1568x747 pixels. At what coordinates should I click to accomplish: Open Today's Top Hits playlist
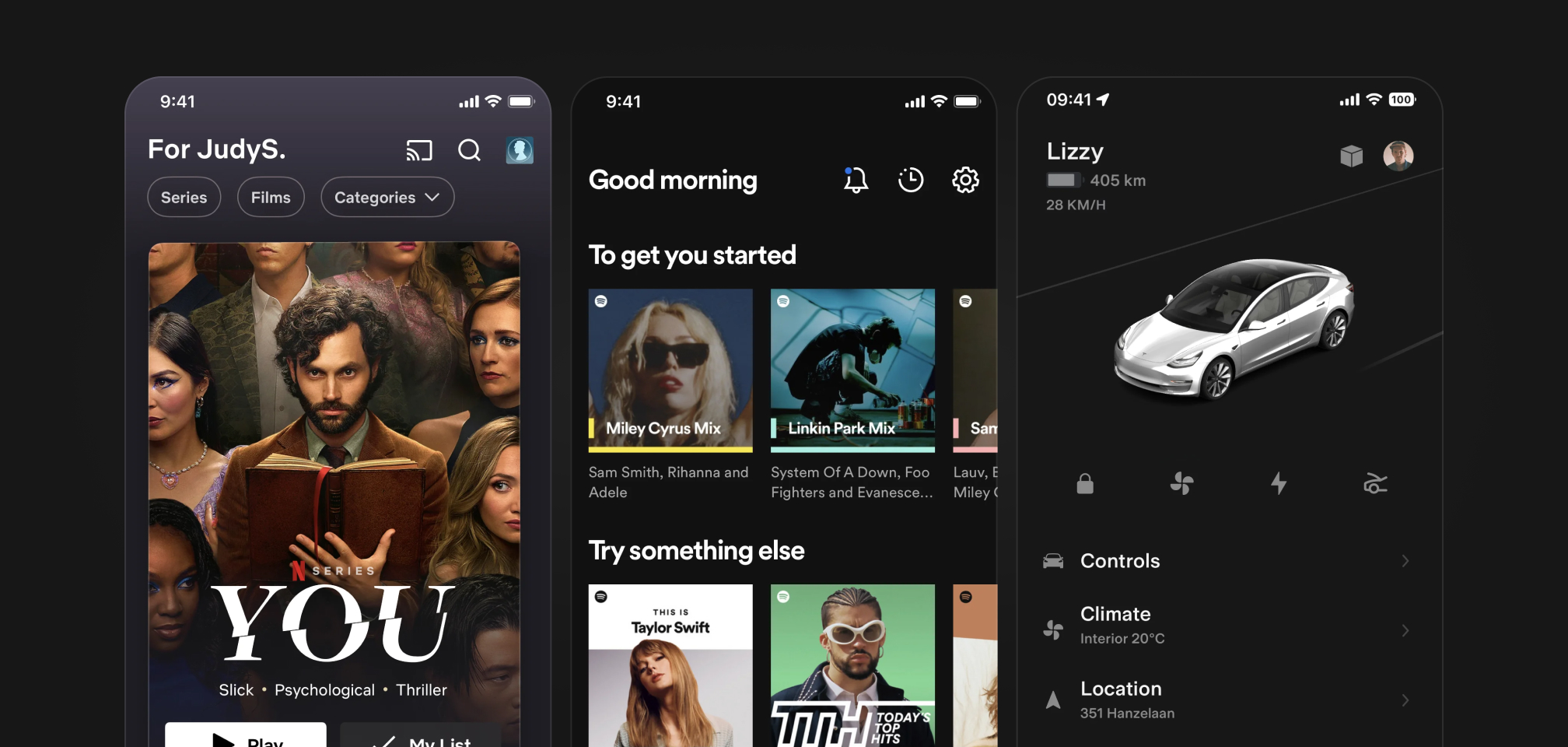[852, 665]
